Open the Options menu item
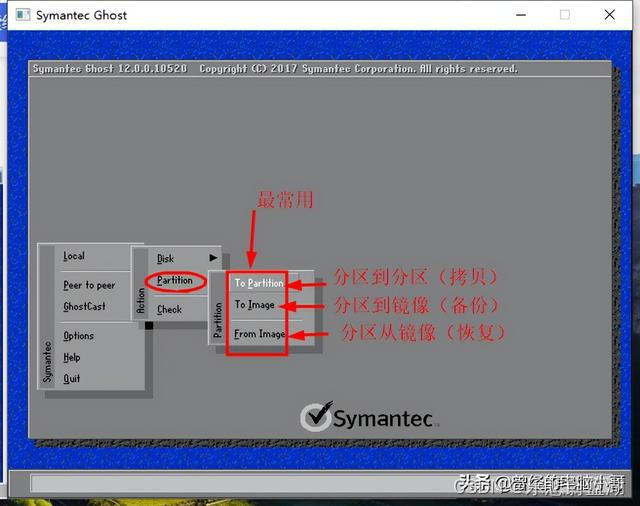640x506 pixels. pos(78,336)
